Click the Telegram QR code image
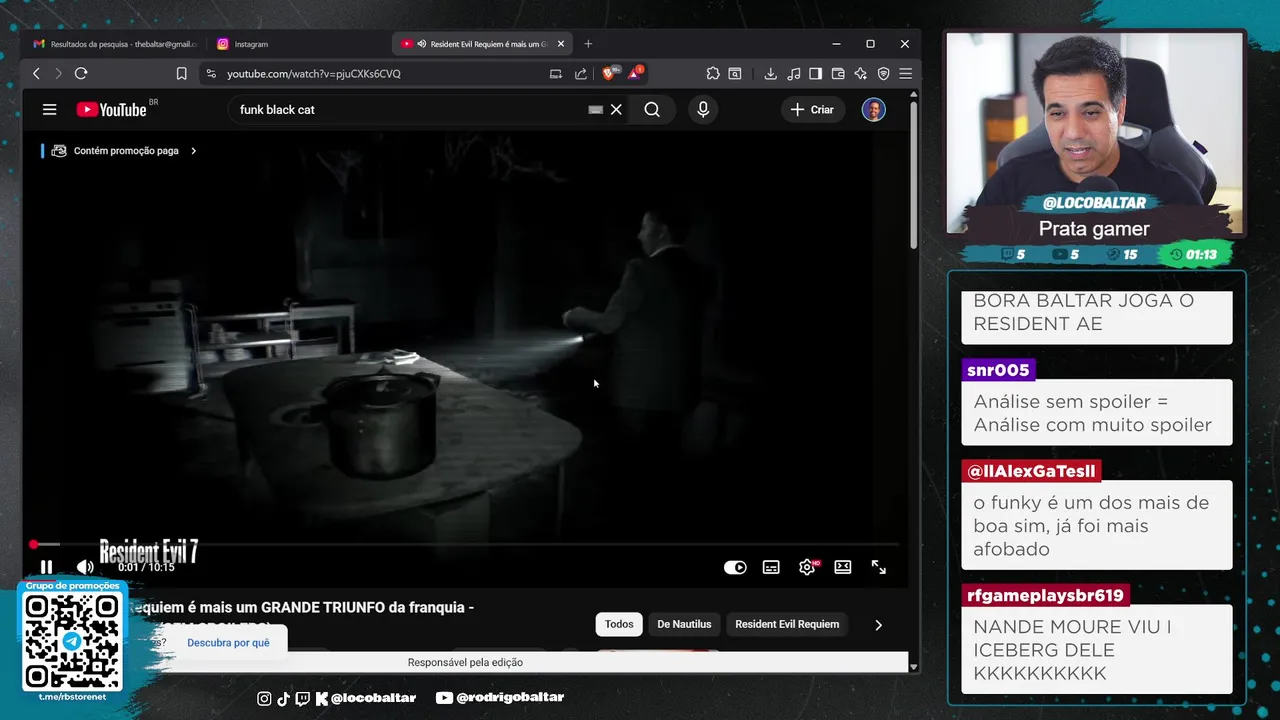The height and width of the screenshot is (720, 1280). coord(72,641)
